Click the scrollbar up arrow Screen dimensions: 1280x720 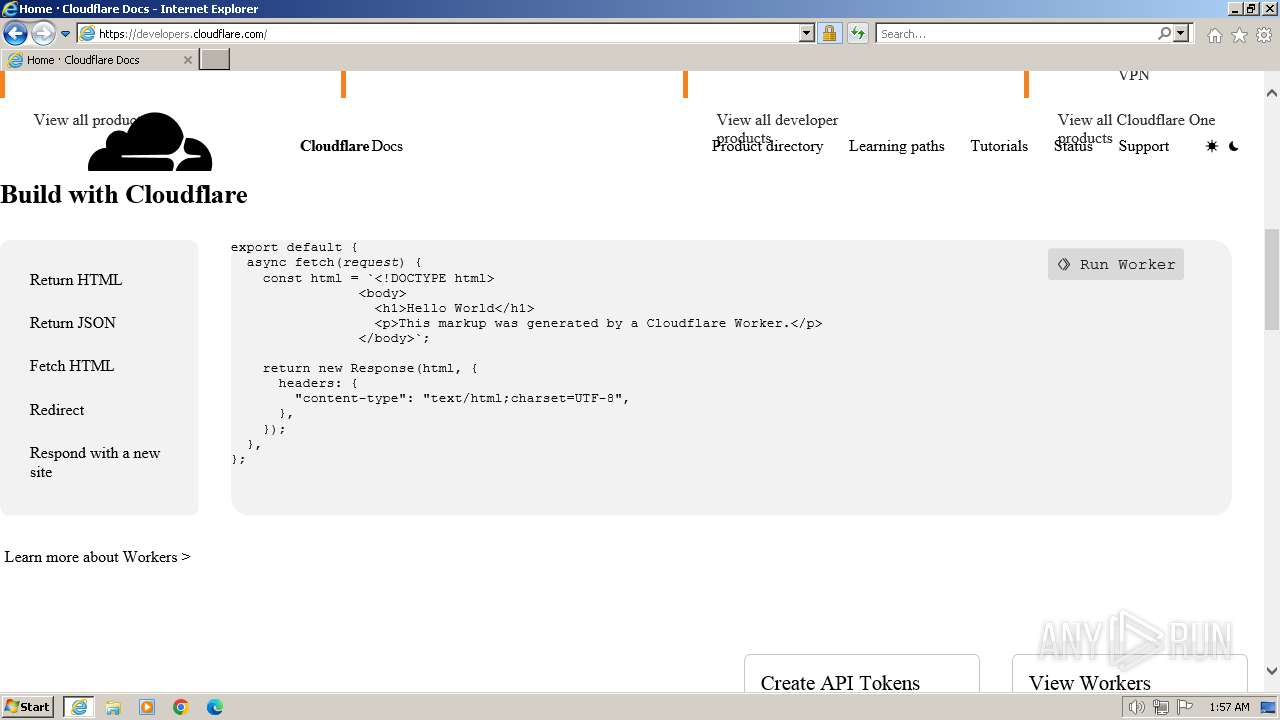pos(1272,93)
